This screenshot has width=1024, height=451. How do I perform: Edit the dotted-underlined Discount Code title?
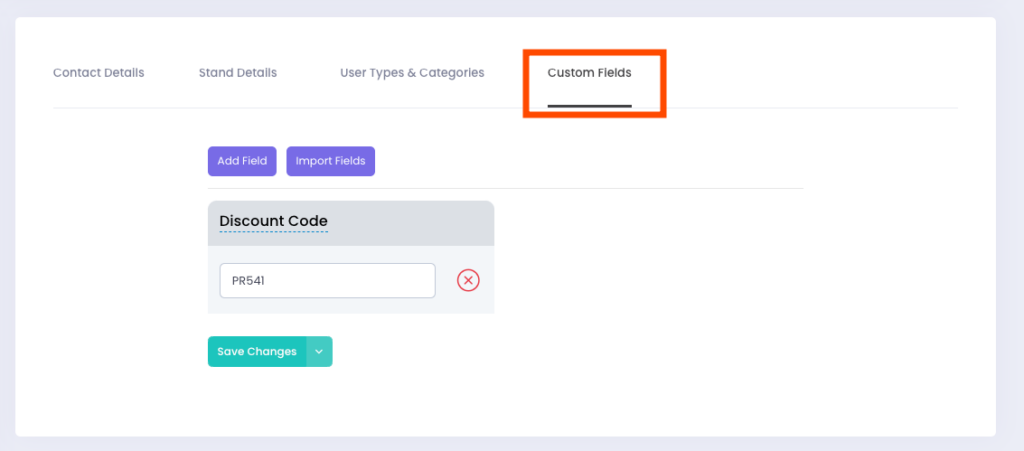pyautogui.click(x=273, y=221)
